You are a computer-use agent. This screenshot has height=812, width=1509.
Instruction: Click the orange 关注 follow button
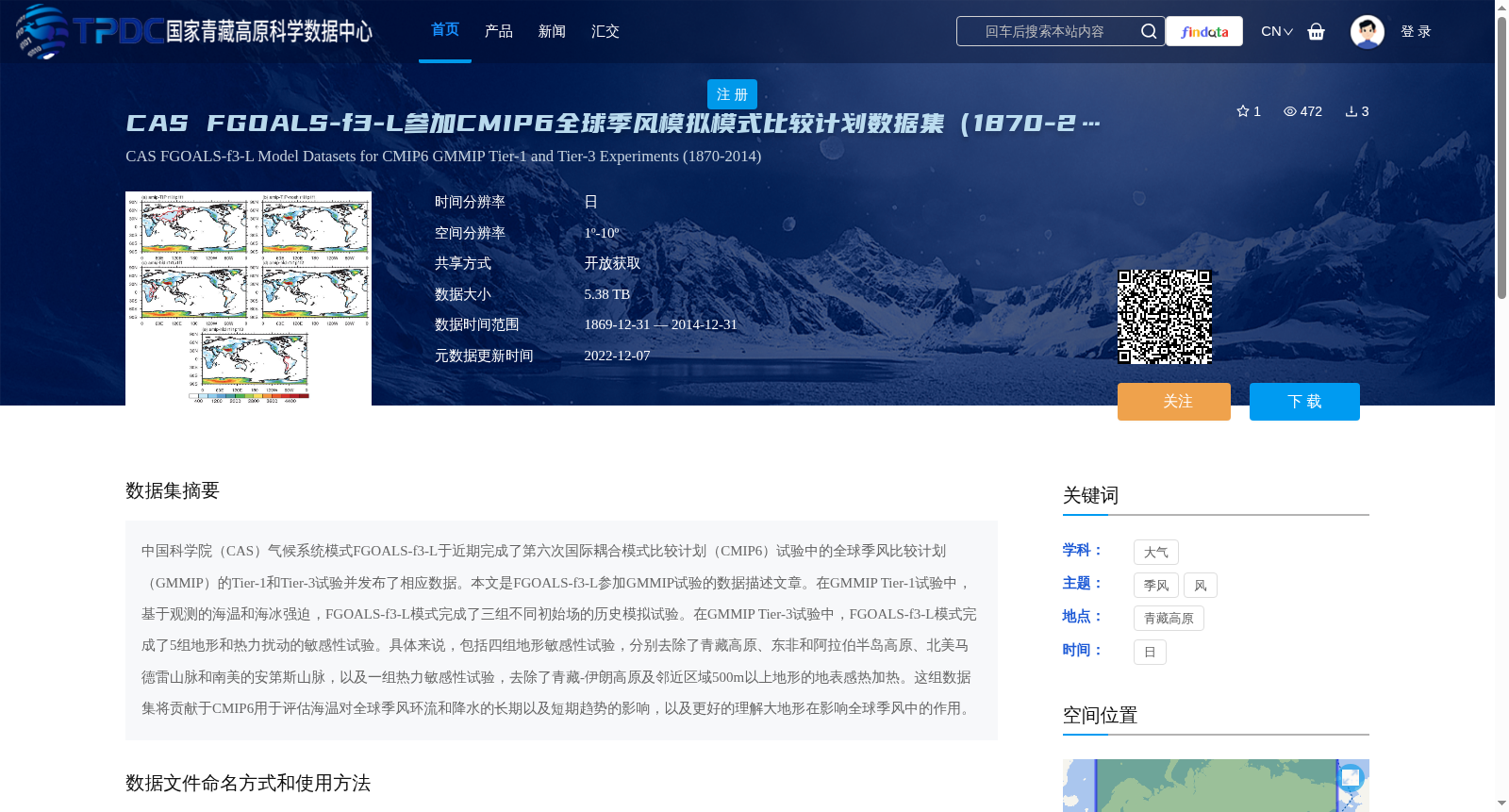point(1174,402)
